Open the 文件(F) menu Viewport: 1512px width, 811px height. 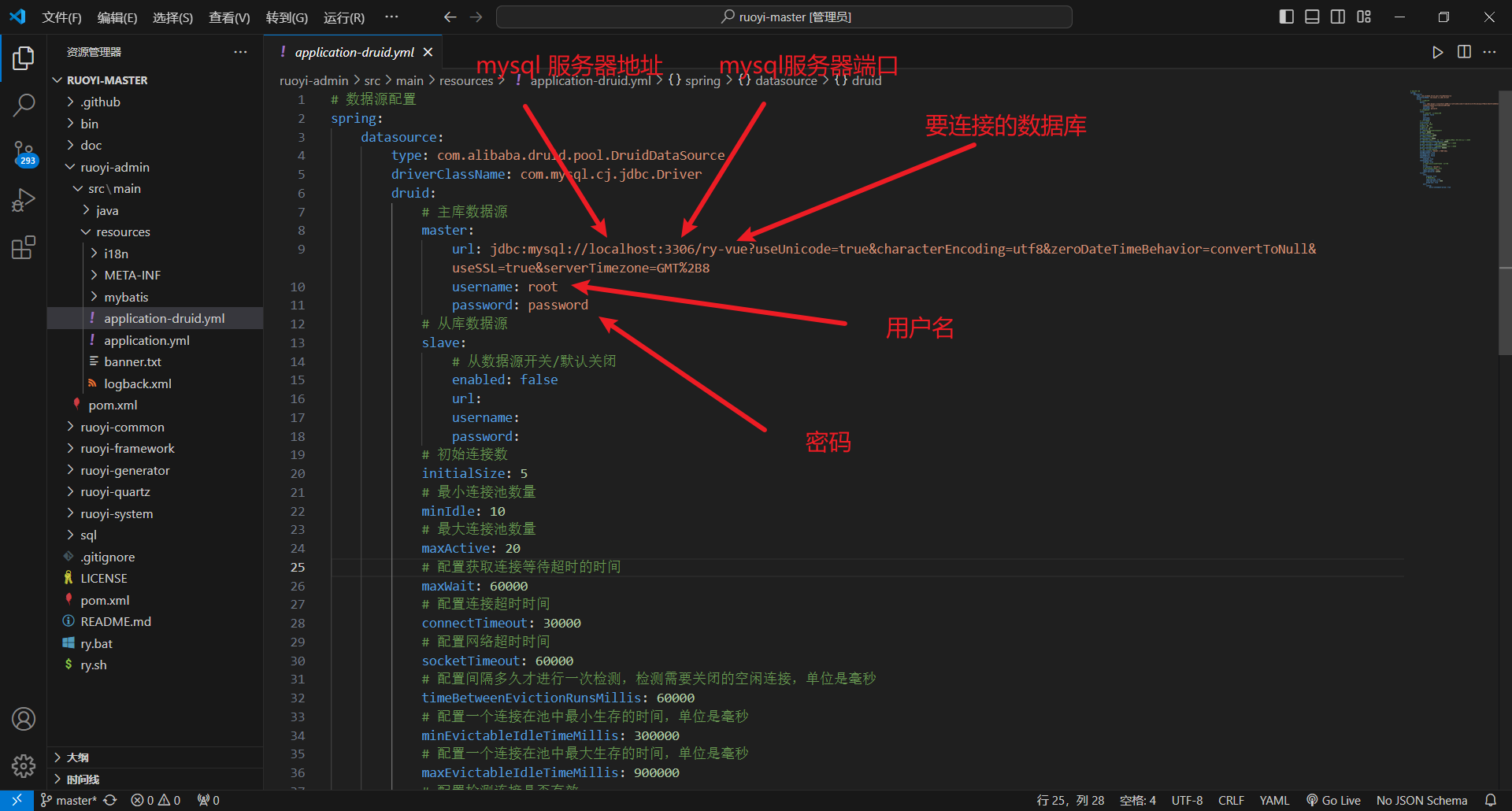point(61,17)
